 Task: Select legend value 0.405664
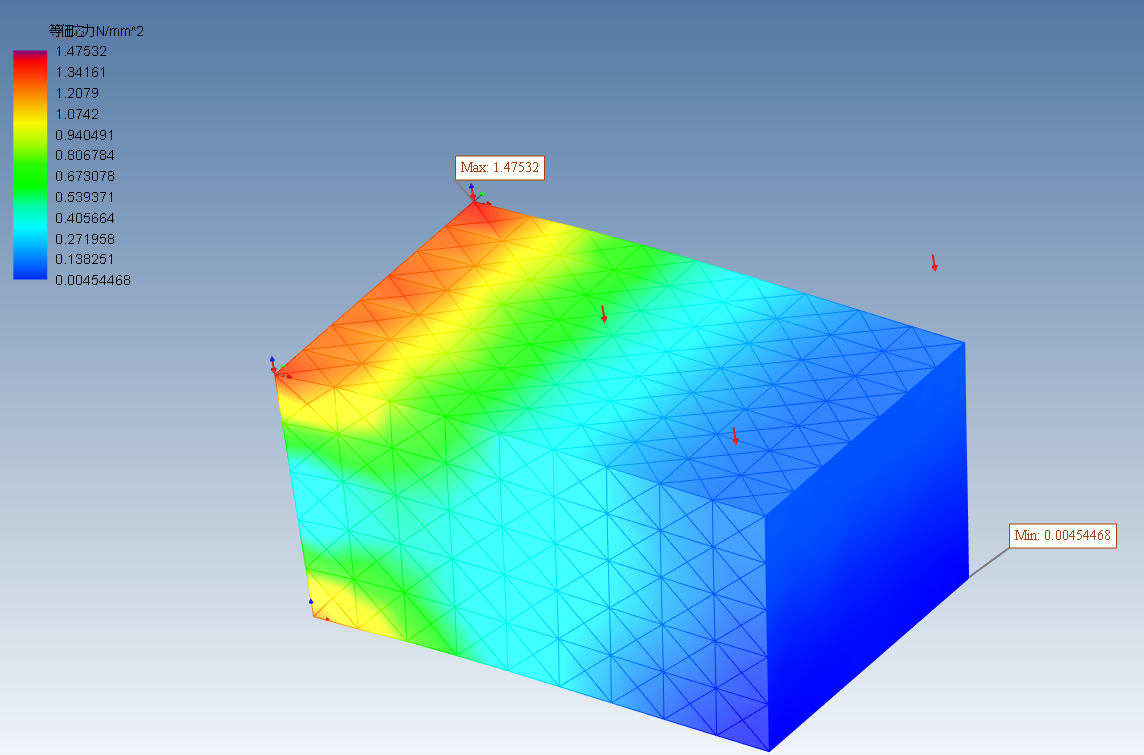[85, 218]
